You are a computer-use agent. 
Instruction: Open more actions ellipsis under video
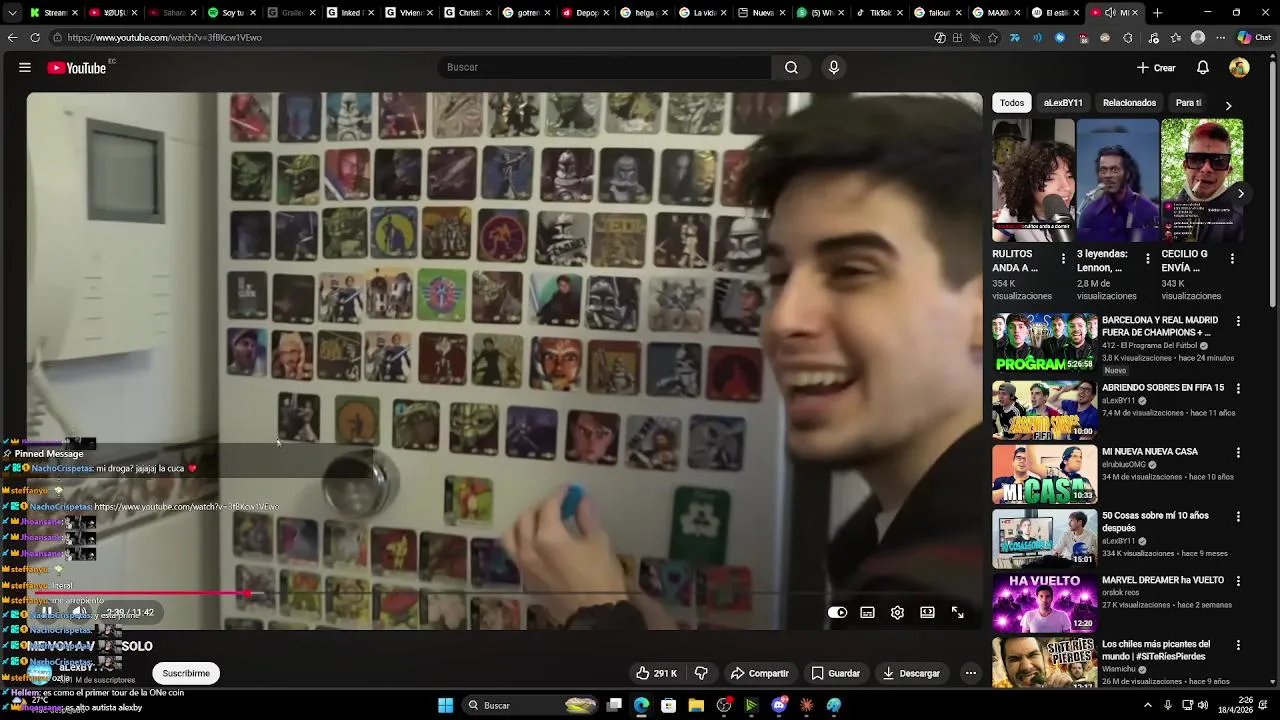point(970,673)
